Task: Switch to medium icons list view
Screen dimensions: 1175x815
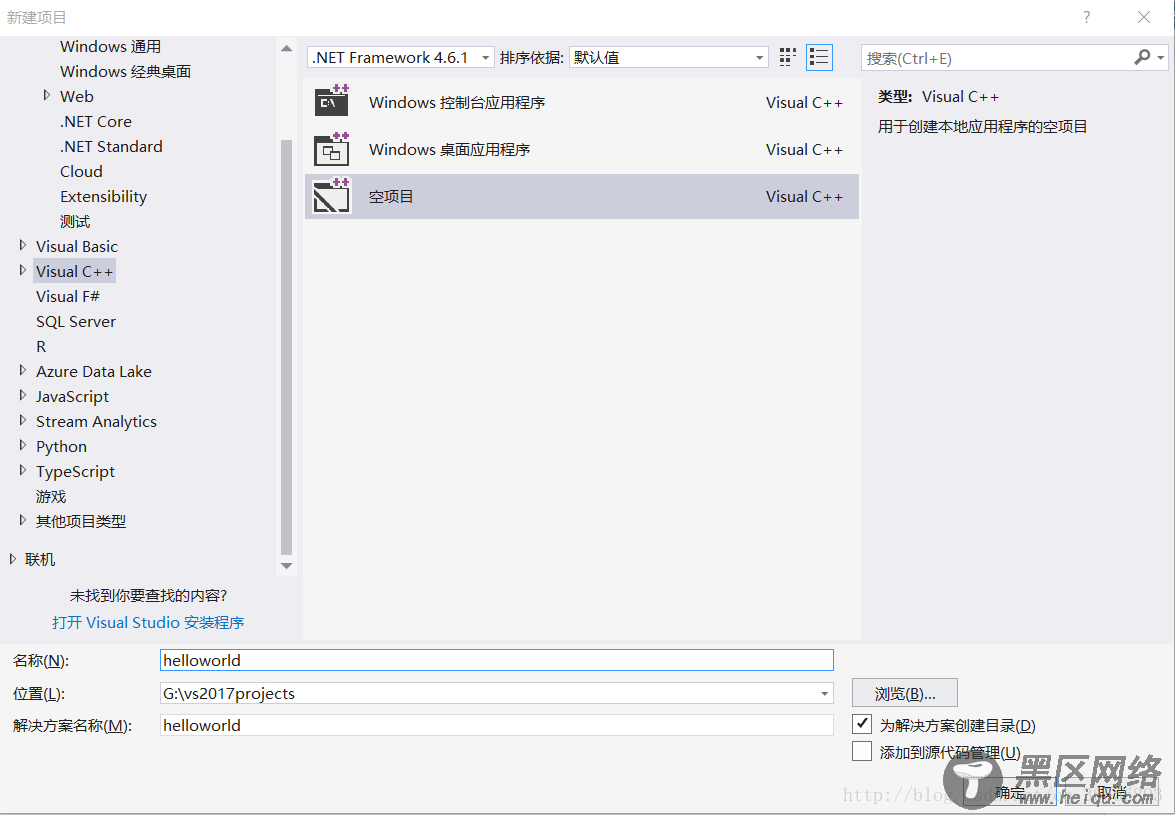Action: tap(819, 58)
